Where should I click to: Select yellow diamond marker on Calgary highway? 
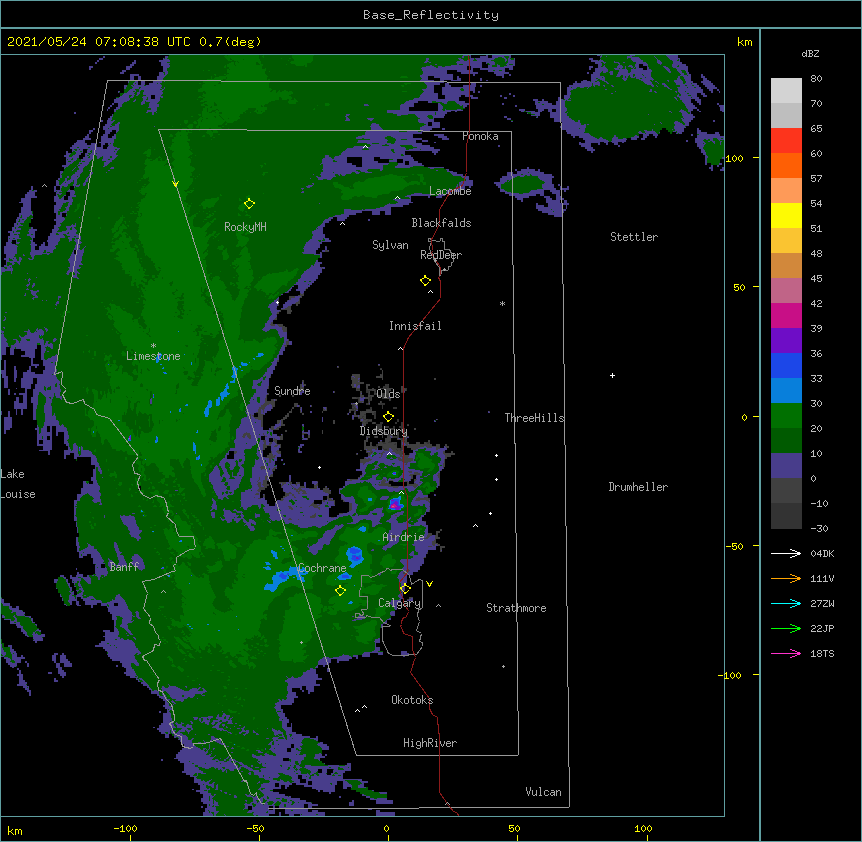[x=405, y=589]
